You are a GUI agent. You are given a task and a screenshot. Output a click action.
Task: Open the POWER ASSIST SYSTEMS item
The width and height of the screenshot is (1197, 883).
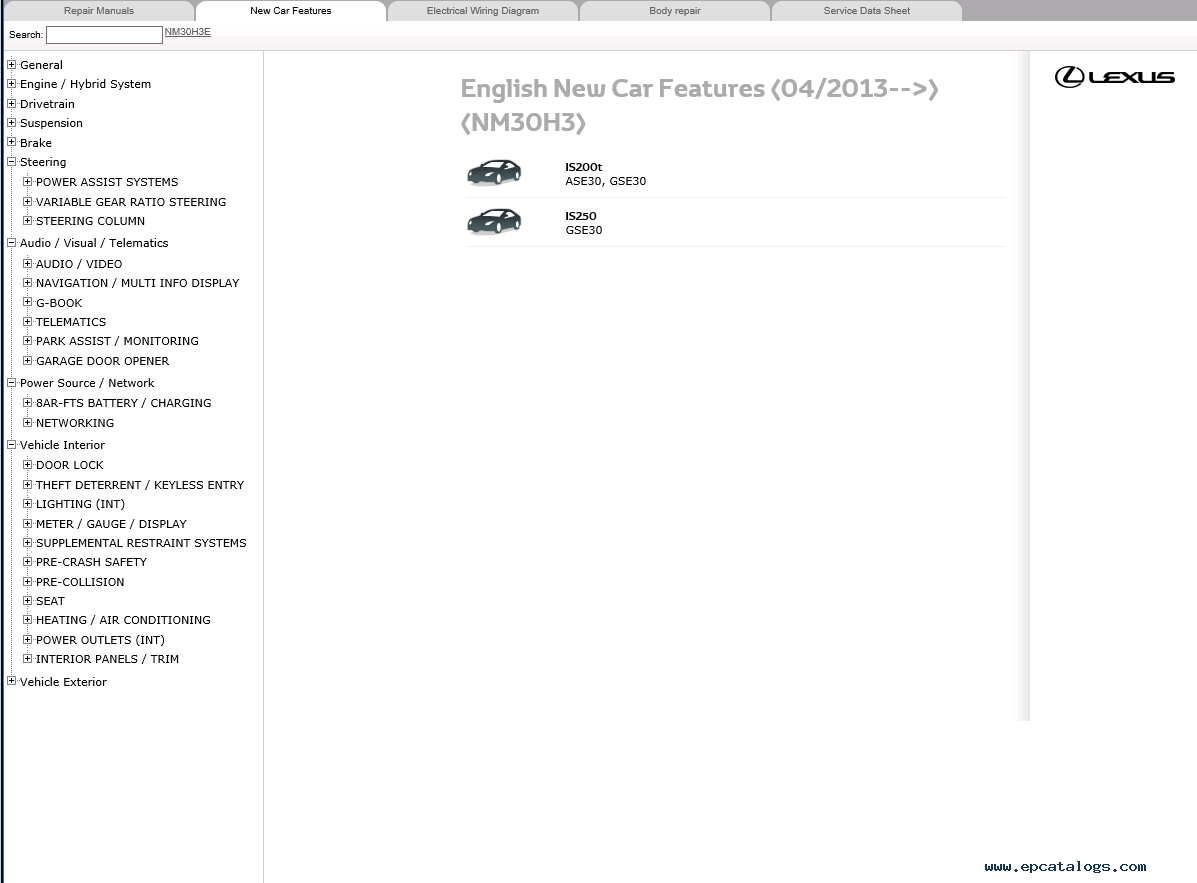click(107, 182)
